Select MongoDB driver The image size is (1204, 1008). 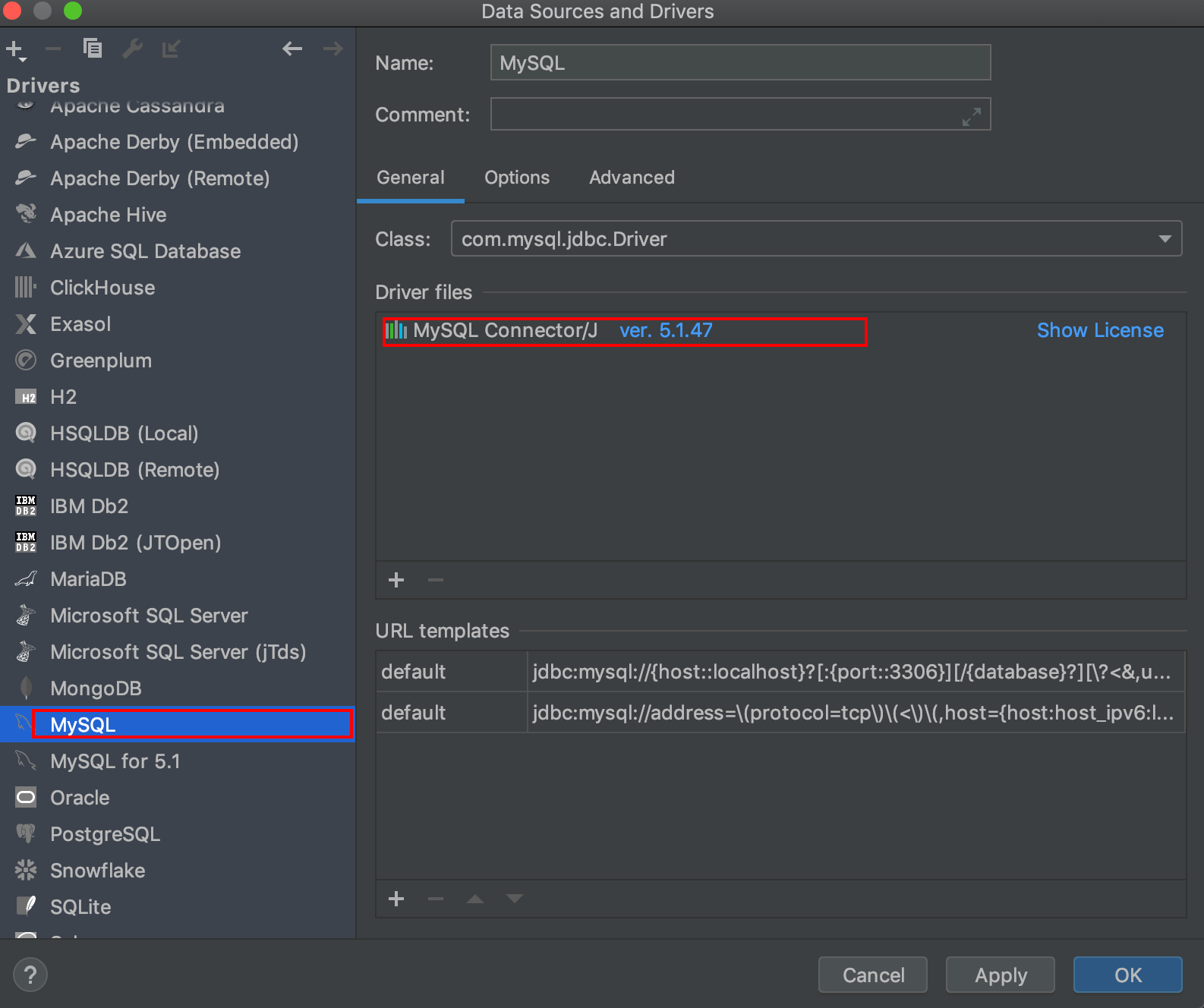coord(178,688)
